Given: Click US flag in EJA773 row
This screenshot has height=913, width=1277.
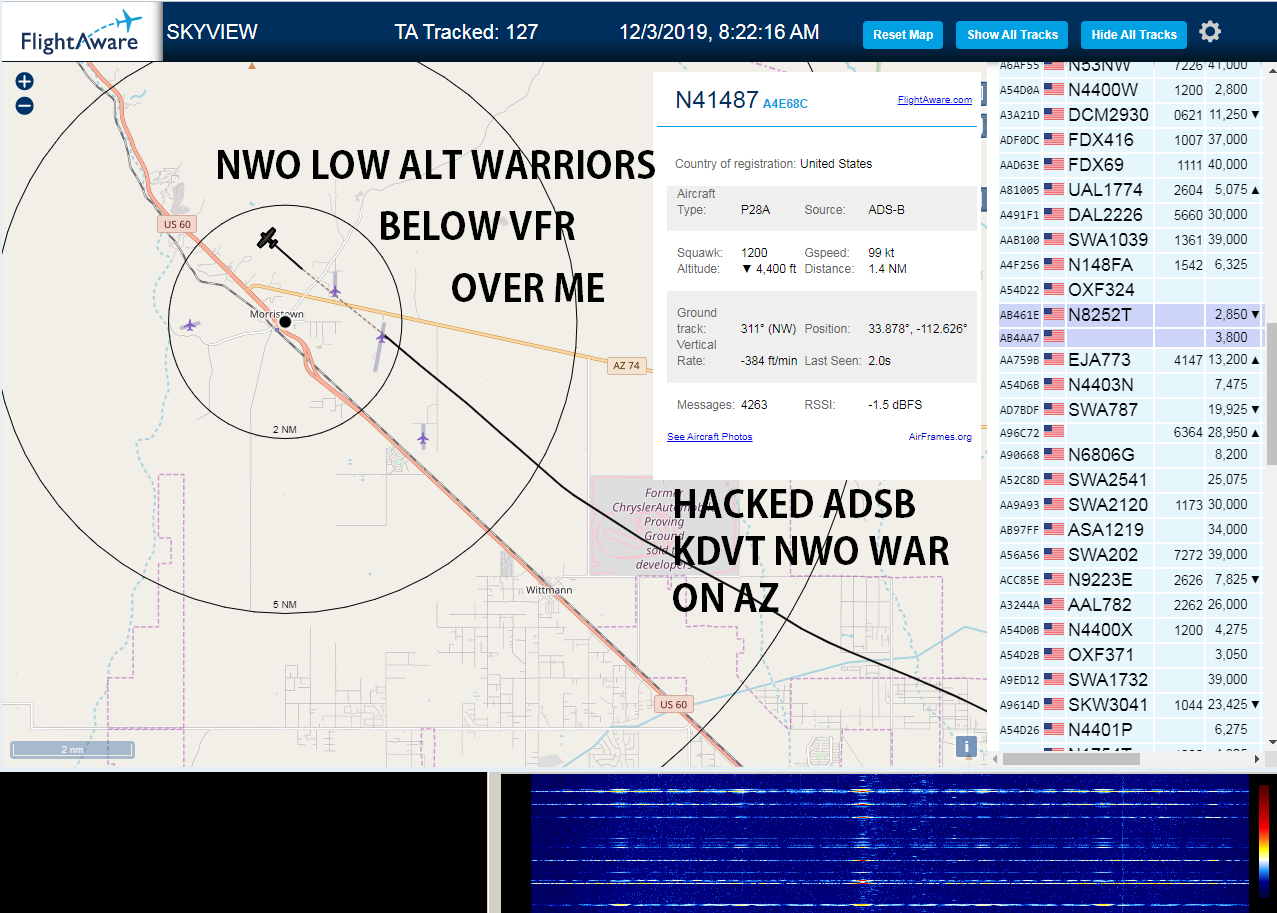Looking at the screenshot, I should click(x=1054, y=360).
